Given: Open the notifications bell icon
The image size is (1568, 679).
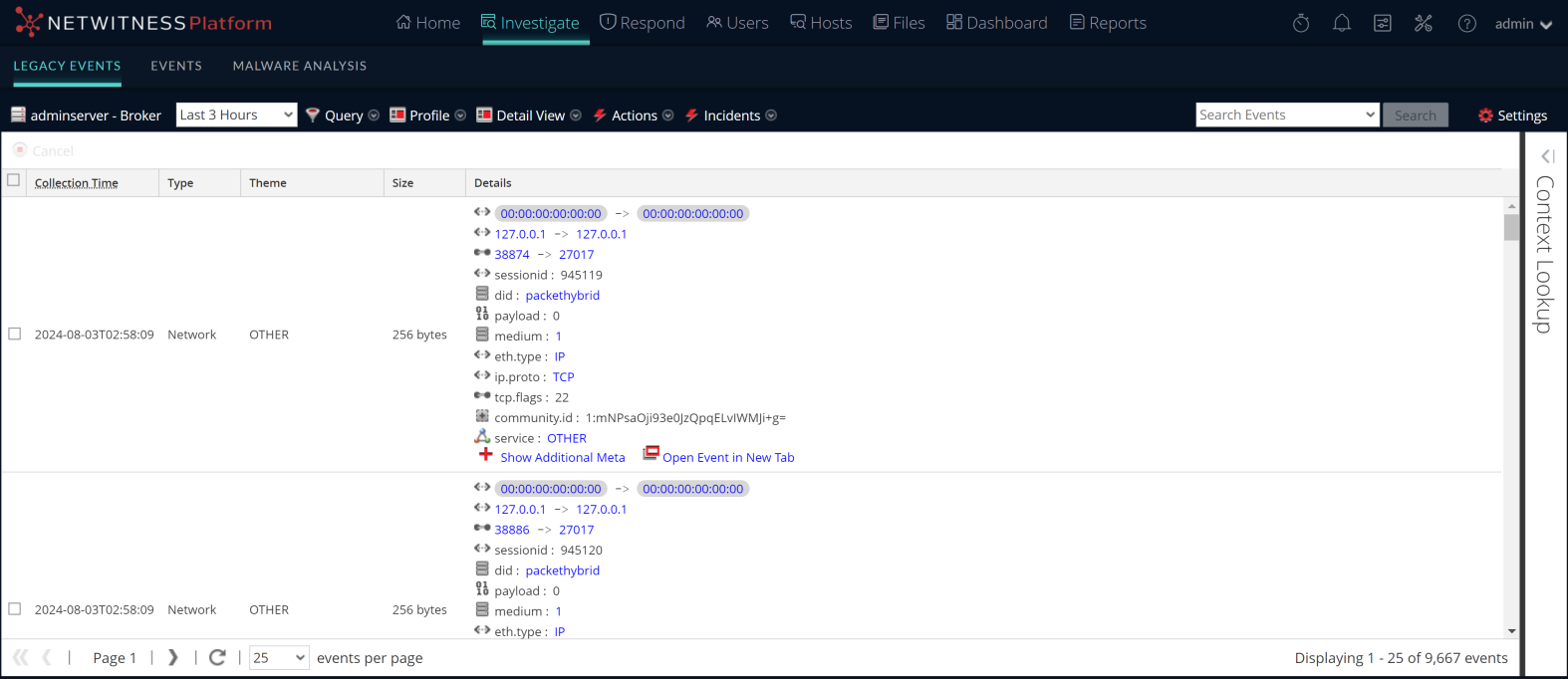Looking at the screenshot, I should coord(1342,23).
